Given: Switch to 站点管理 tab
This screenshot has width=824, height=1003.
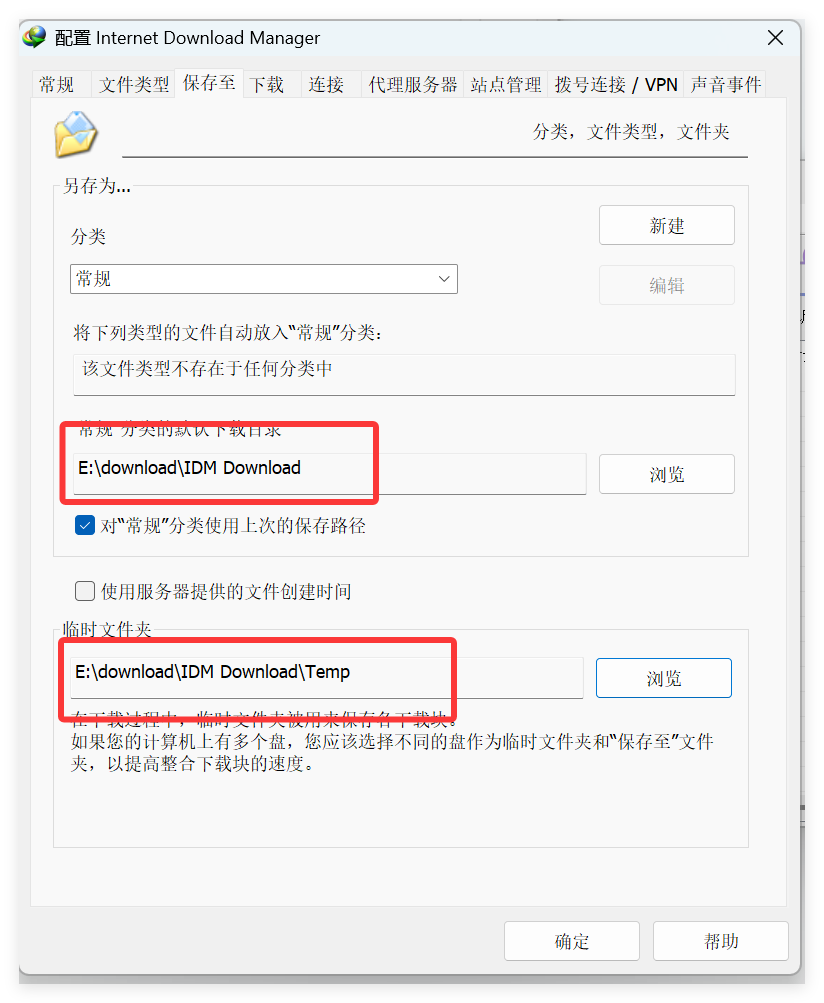Looking at the screenshot, I should coord(506,84).
